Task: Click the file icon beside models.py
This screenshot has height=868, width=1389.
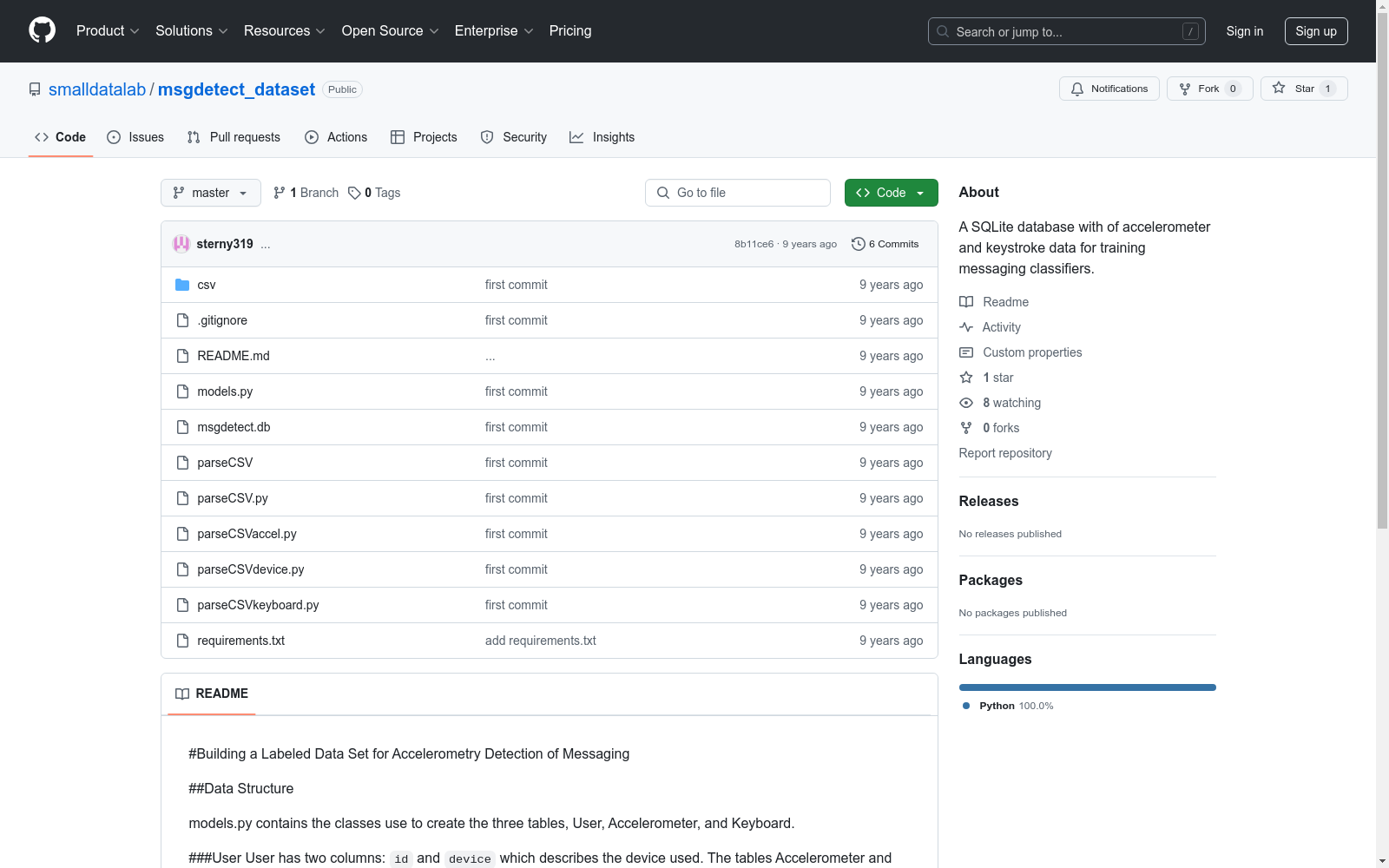Action: coord(182,391)
